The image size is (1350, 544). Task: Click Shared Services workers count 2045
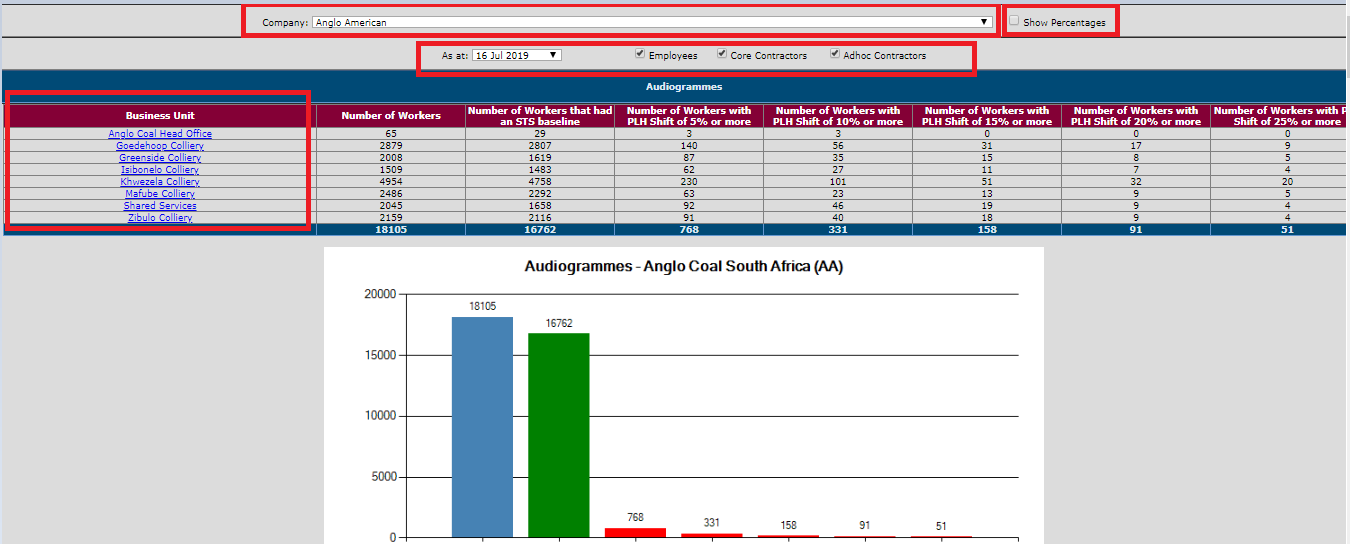pos(391,206)
